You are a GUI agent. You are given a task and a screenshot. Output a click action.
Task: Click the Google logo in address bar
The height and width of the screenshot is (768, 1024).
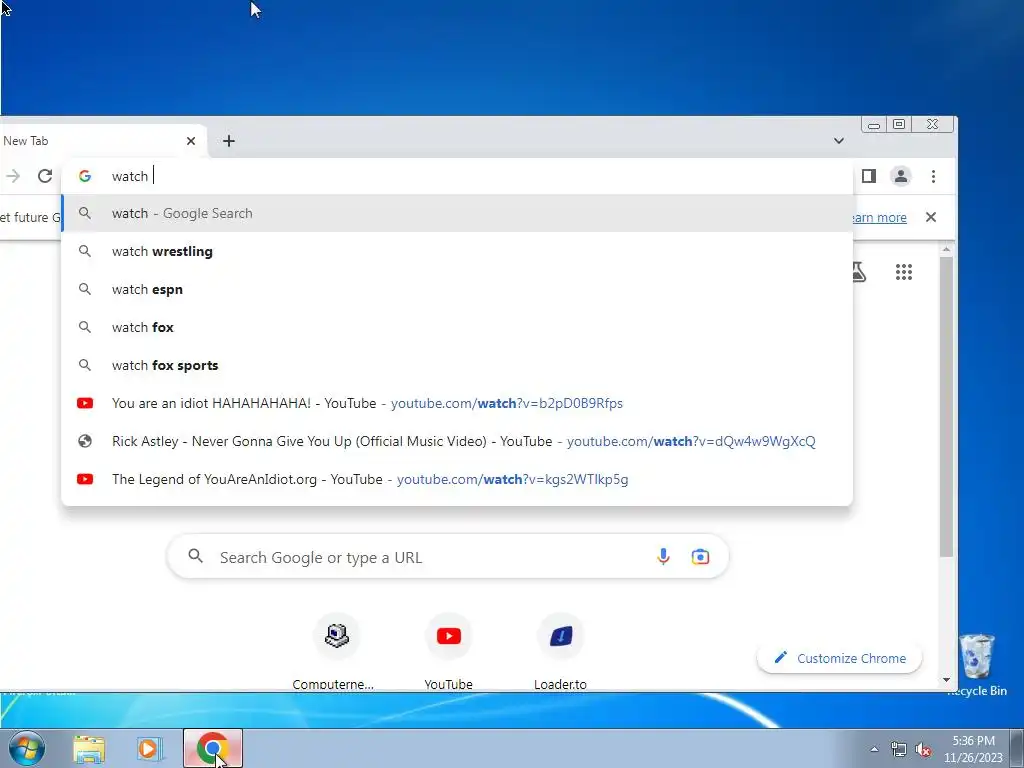pos(85,176)
